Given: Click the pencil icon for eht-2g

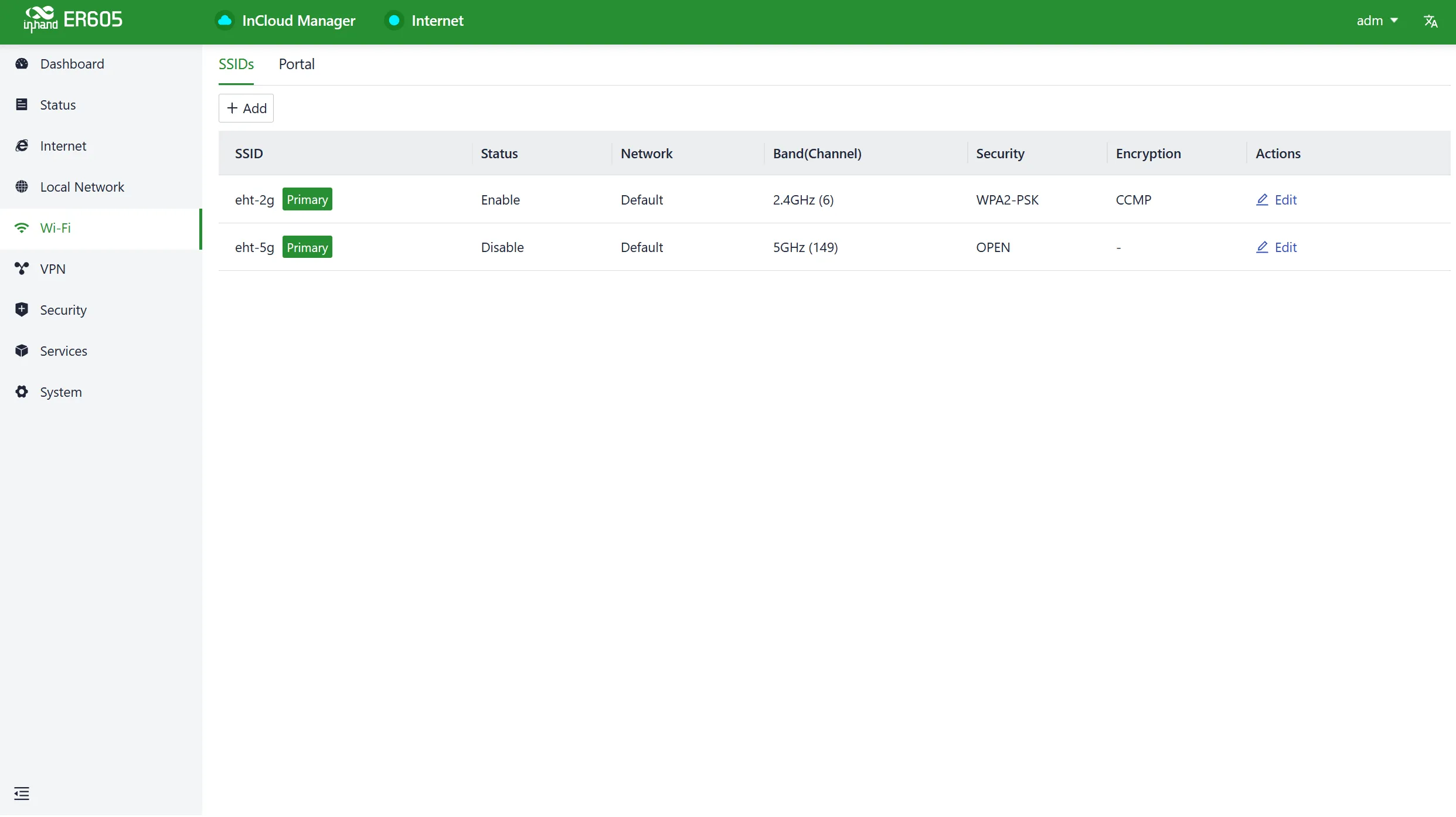Looking at the screenshot, I should click(1262, 200).
